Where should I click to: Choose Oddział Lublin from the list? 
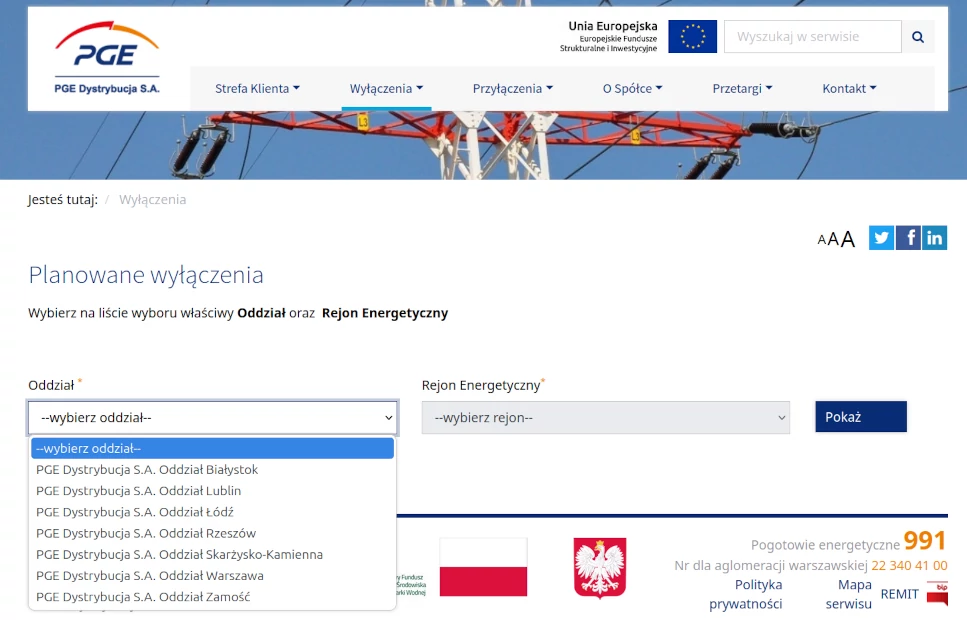pyautogui.click(x=212, y=491)
